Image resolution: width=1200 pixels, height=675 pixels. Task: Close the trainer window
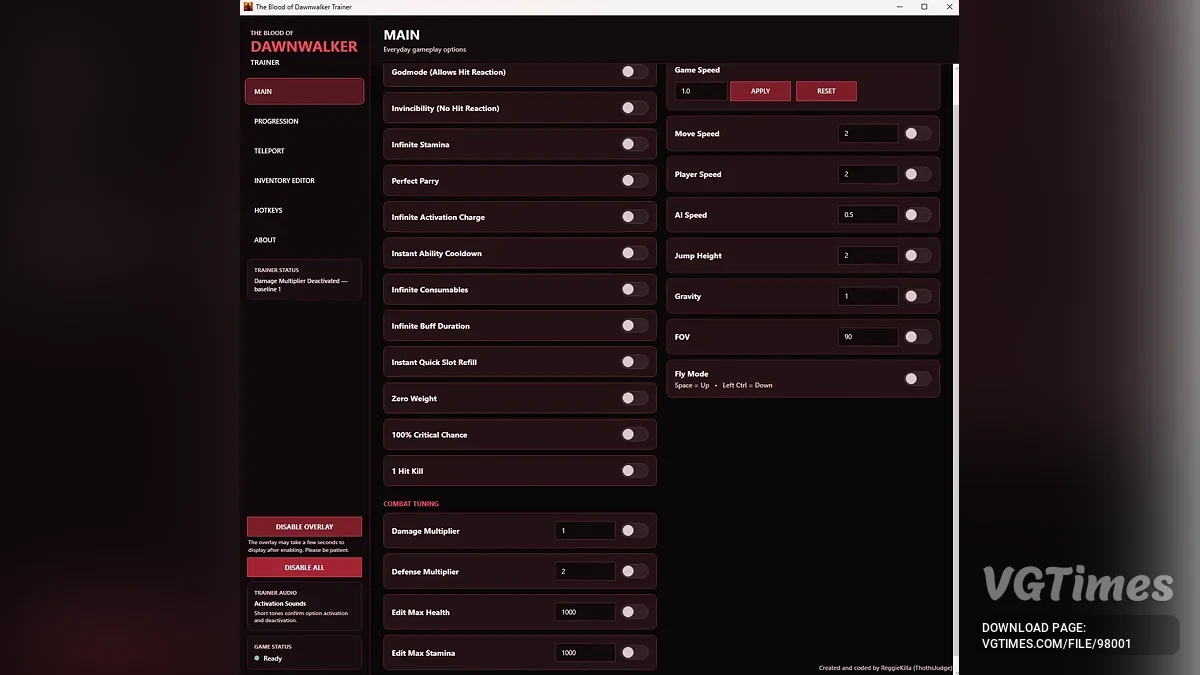949,7
